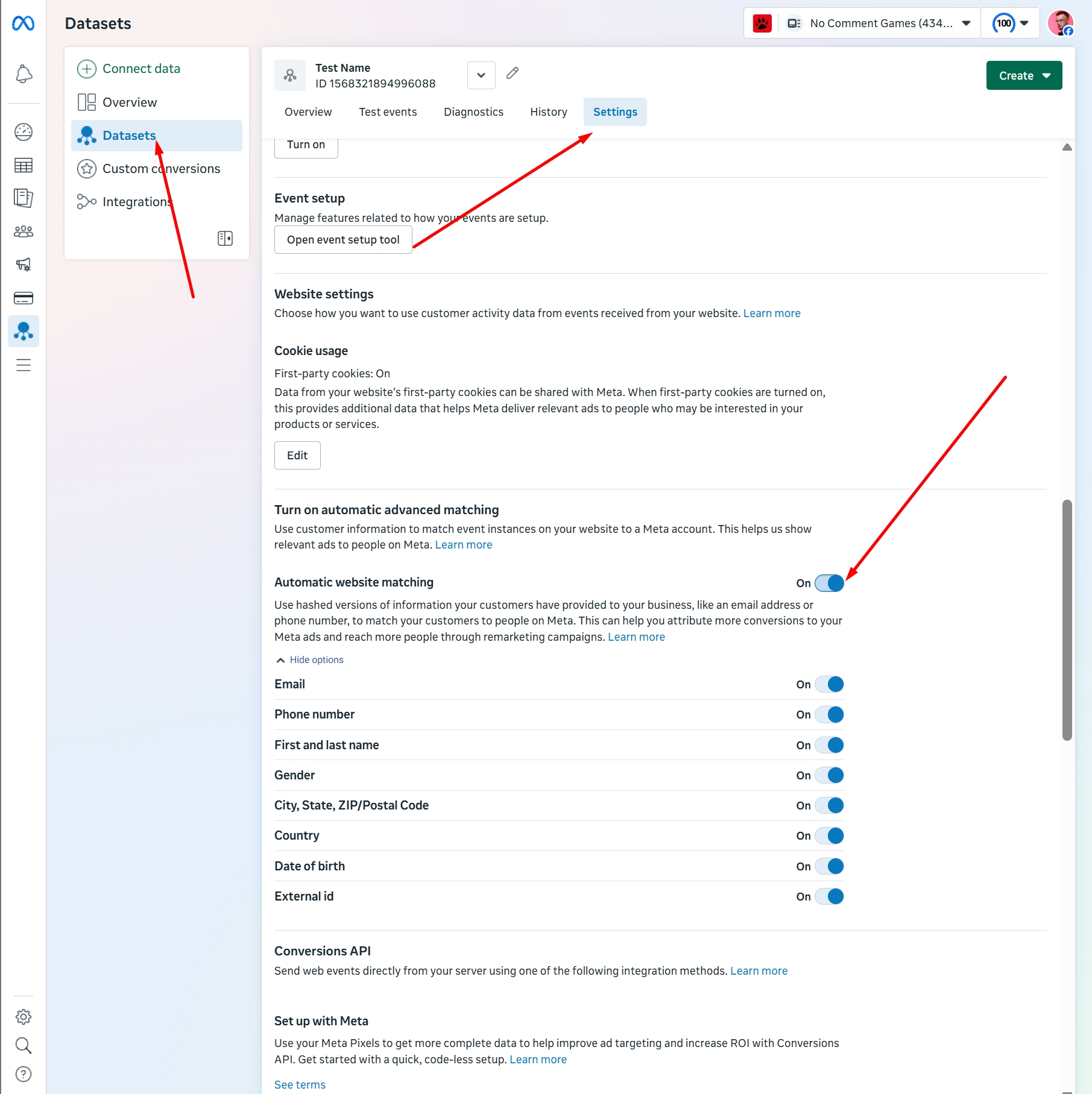Switch to the Overview tab
The image size is (1092, 1094).
click(308, 112)
